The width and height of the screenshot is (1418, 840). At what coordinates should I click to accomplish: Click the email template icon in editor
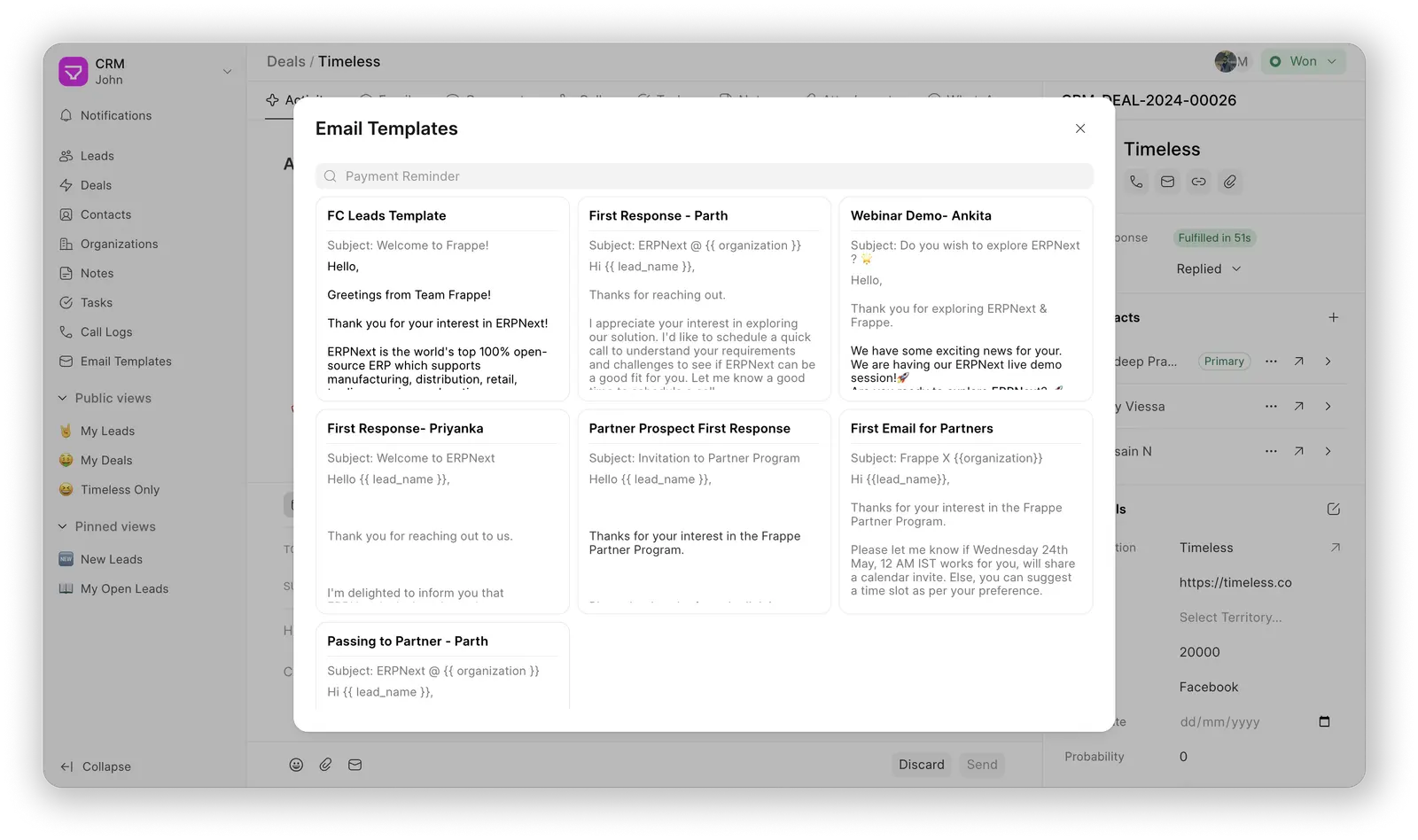354,765
